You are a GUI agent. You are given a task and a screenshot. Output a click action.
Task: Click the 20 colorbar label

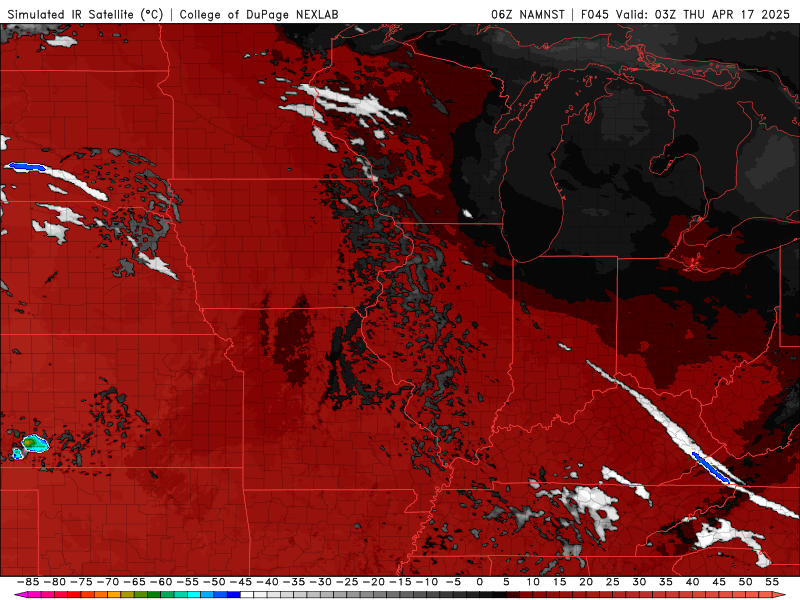click(x=586, y=582)
